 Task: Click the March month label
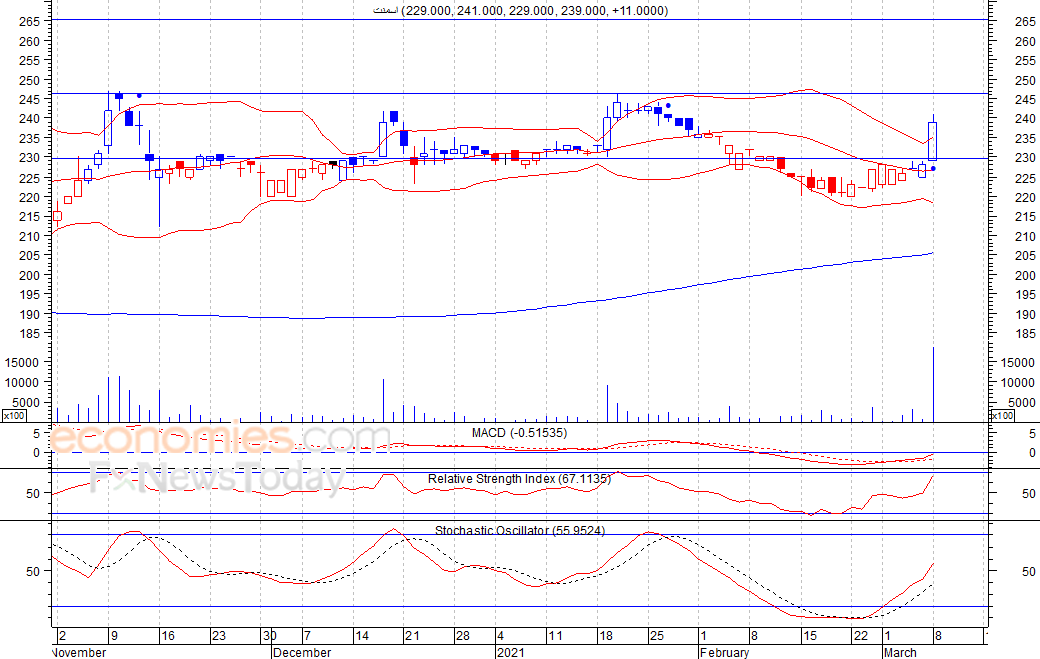coord(900,652)
